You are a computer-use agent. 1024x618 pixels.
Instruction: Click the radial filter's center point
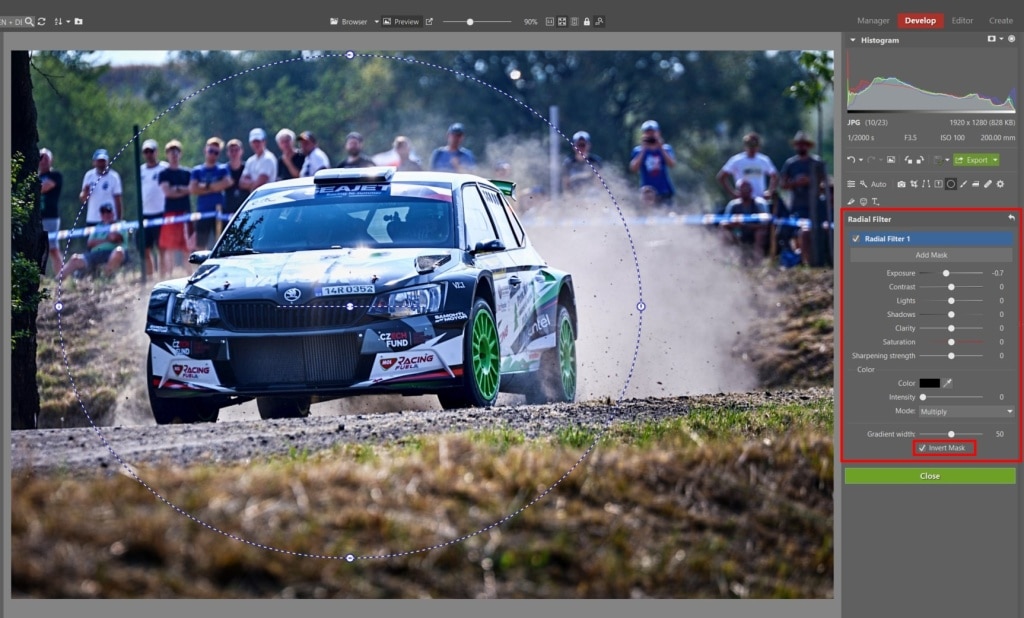pos(350,306)
